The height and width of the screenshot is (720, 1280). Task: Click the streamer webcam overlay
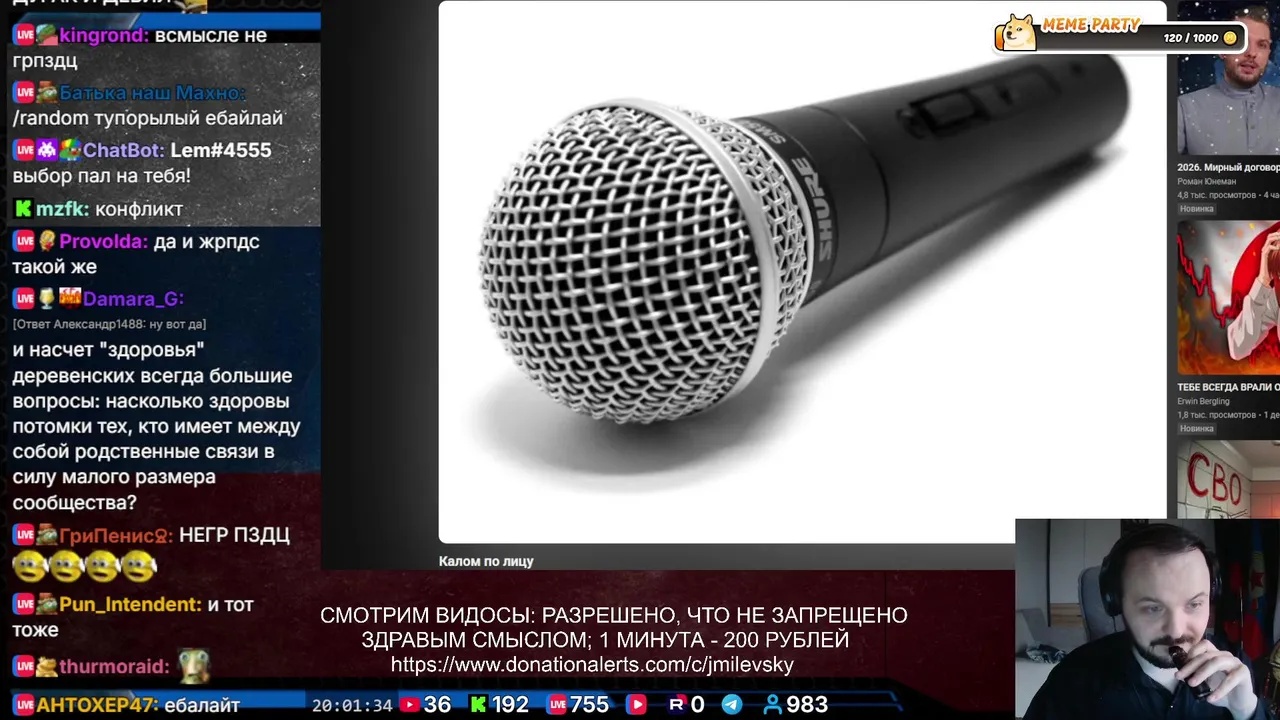[1147, 619]
